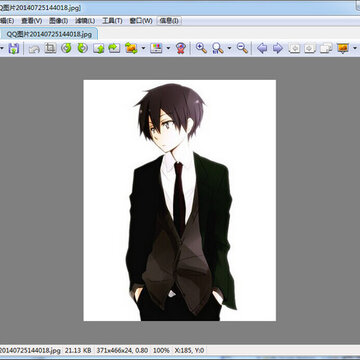The width and height of the screenshot is (360, 360).
Task: Click the Zoom Out magnifier with minus
Action: (242, 48)
